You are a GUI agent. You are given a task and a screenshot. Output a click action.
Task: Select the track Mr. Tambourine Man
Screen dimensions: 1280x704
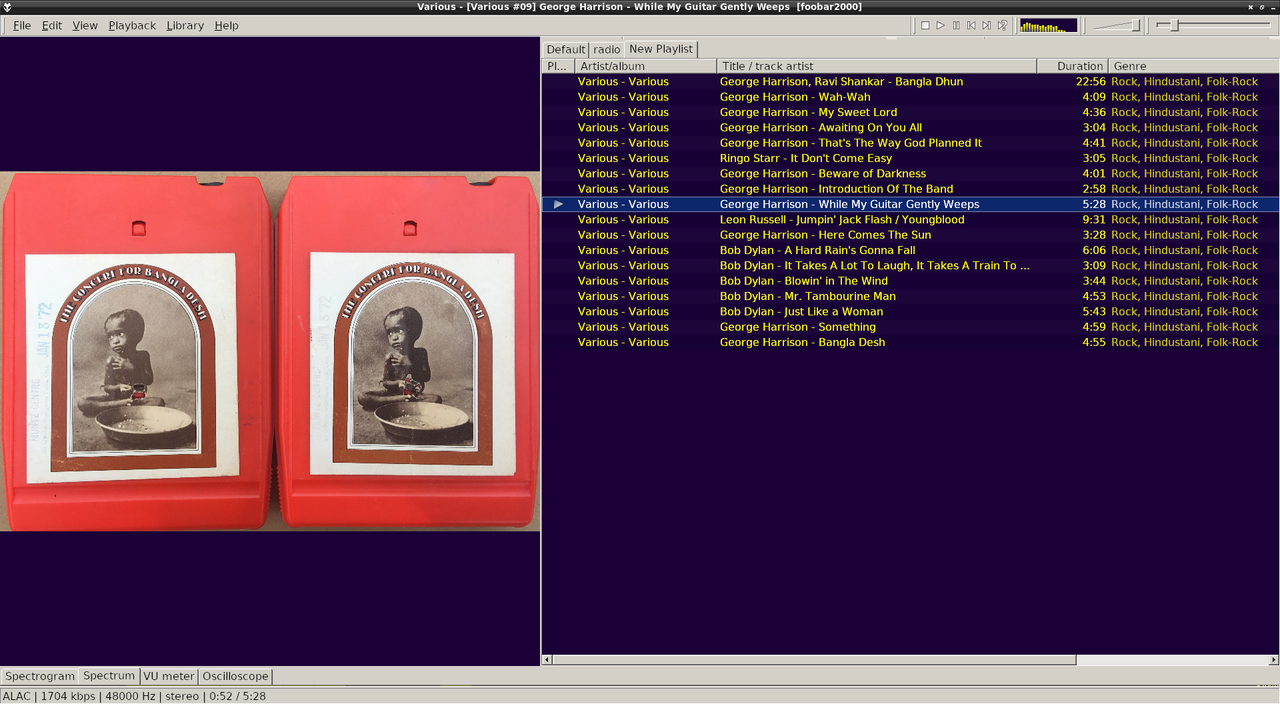coord(911,296)
